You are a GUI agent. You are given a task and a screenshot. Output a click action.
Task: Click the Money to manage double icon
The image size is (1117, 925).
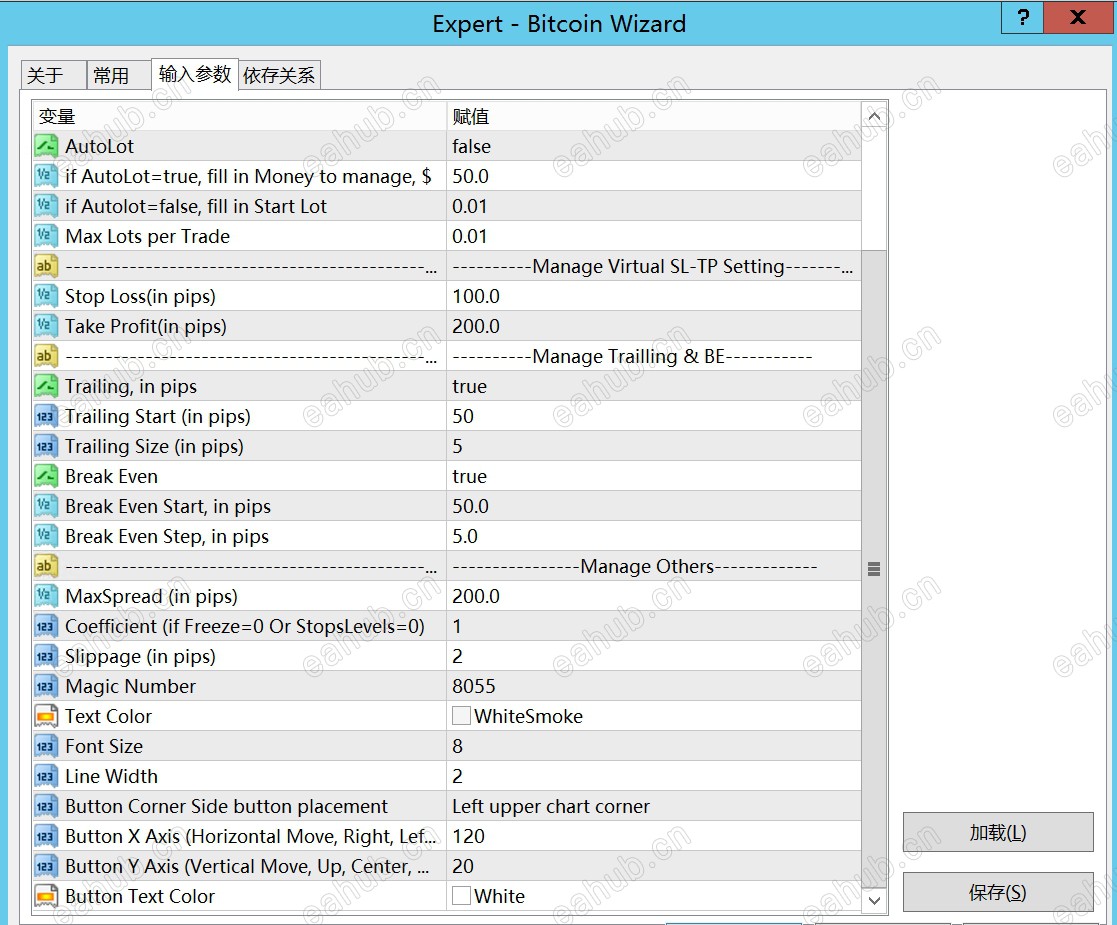(46, 176)
